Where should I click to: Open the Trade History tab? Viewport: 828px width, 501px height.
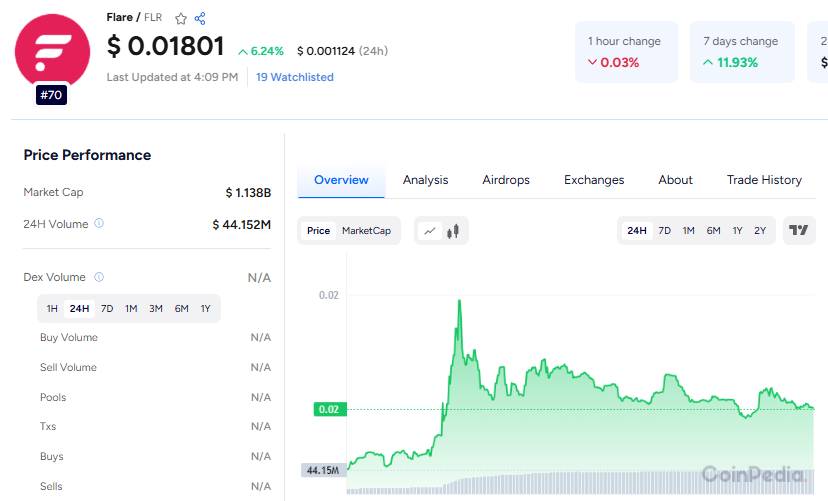(x=764, y=180)
